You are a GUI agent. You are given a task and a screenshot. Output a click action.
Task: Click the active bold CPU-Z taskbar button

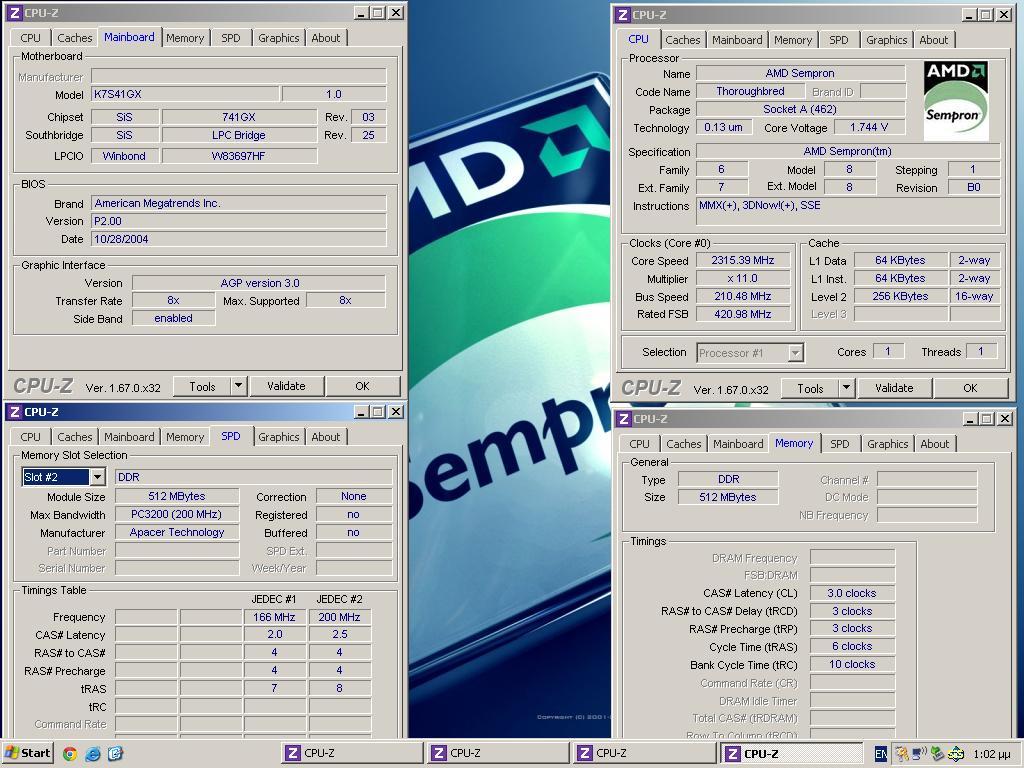tap(793, 754)
